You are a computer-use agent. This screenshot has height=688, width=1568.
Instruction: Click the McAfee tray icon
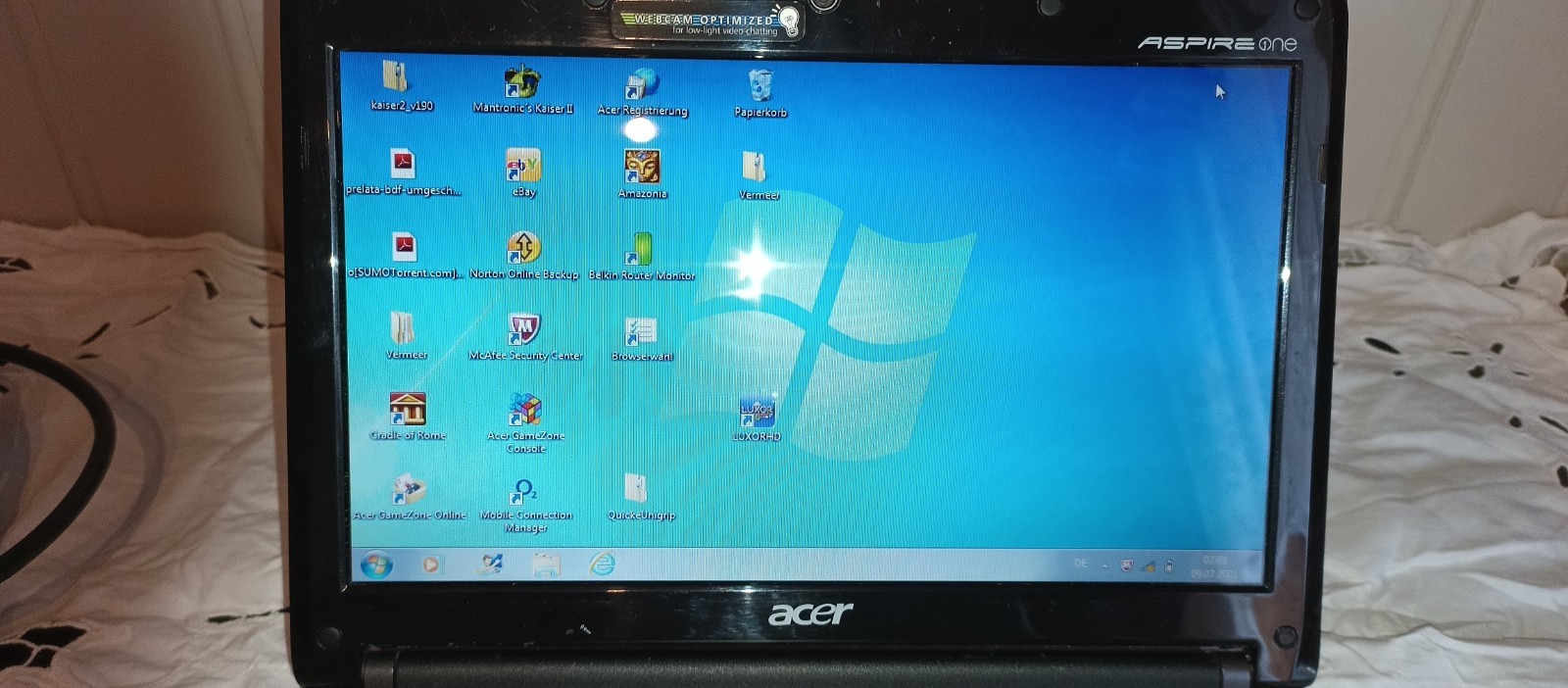point(1126,566)
